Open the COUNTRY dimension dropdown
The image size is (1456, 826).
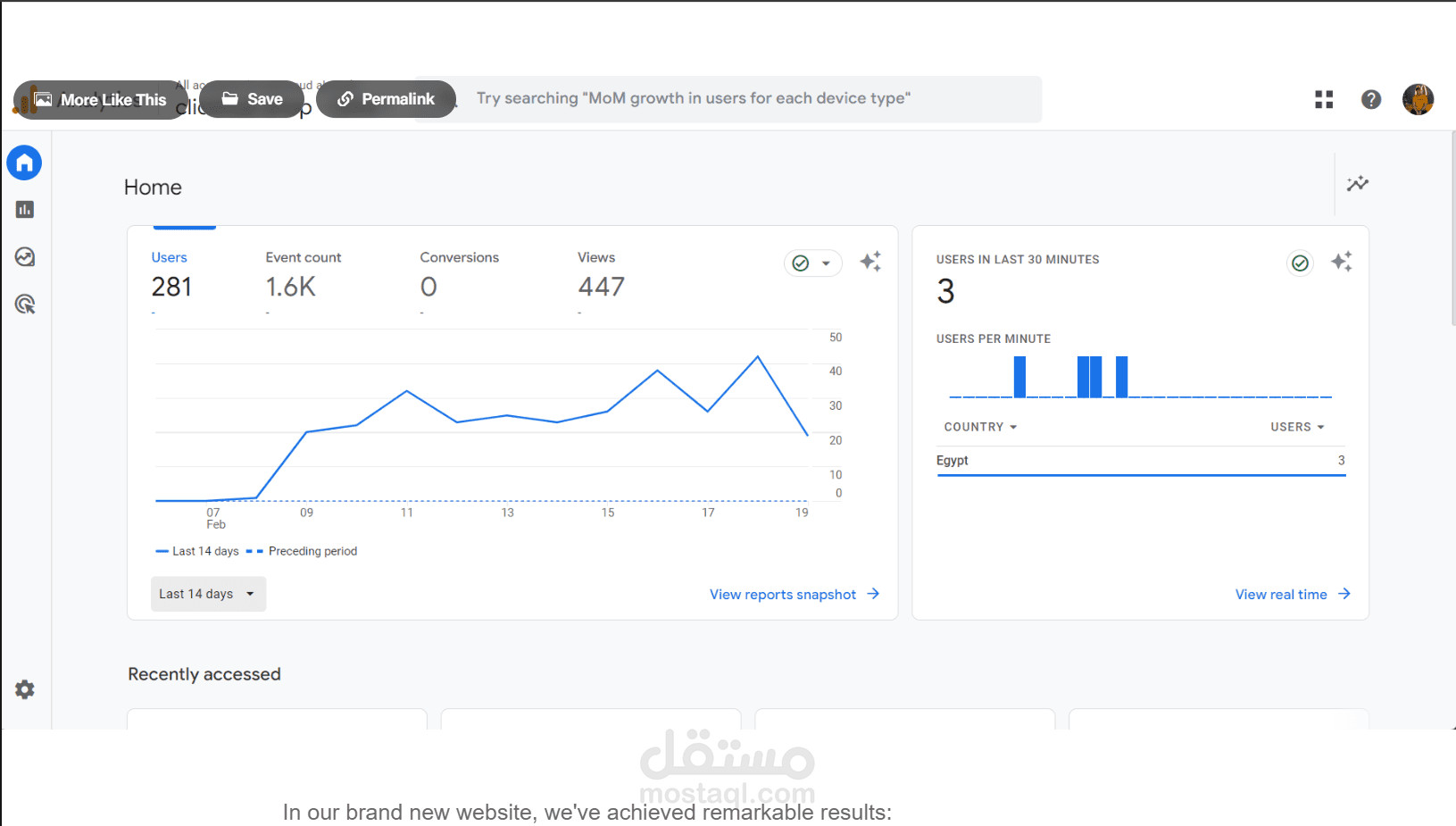980,427
